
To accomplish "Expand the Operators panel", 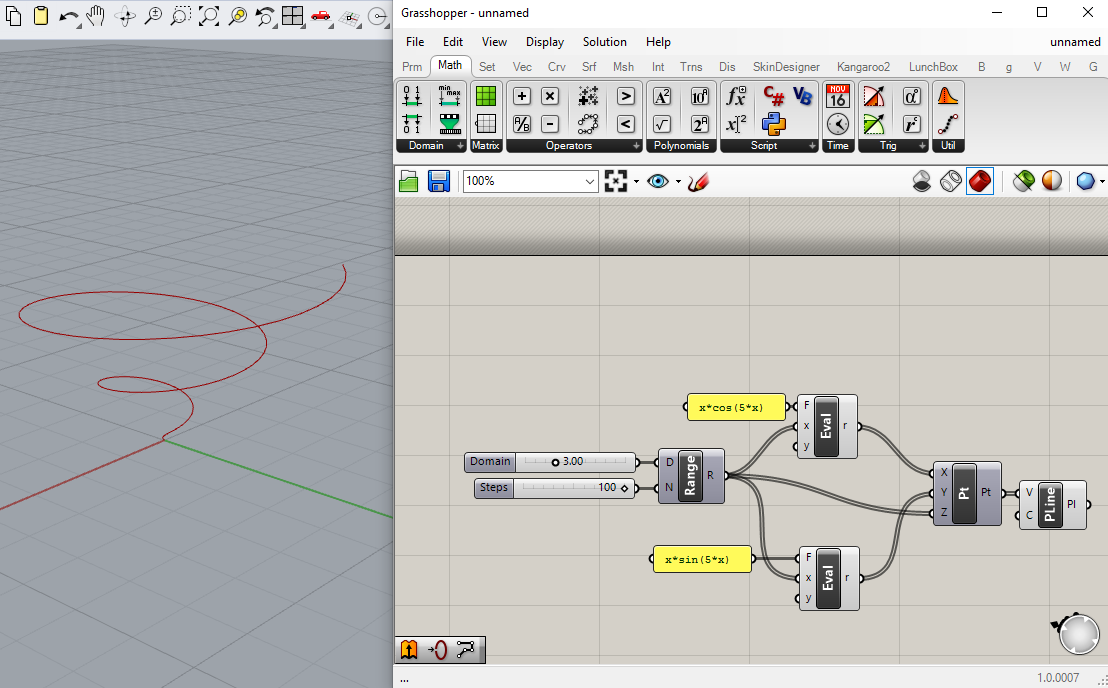I will pos(636,146).
